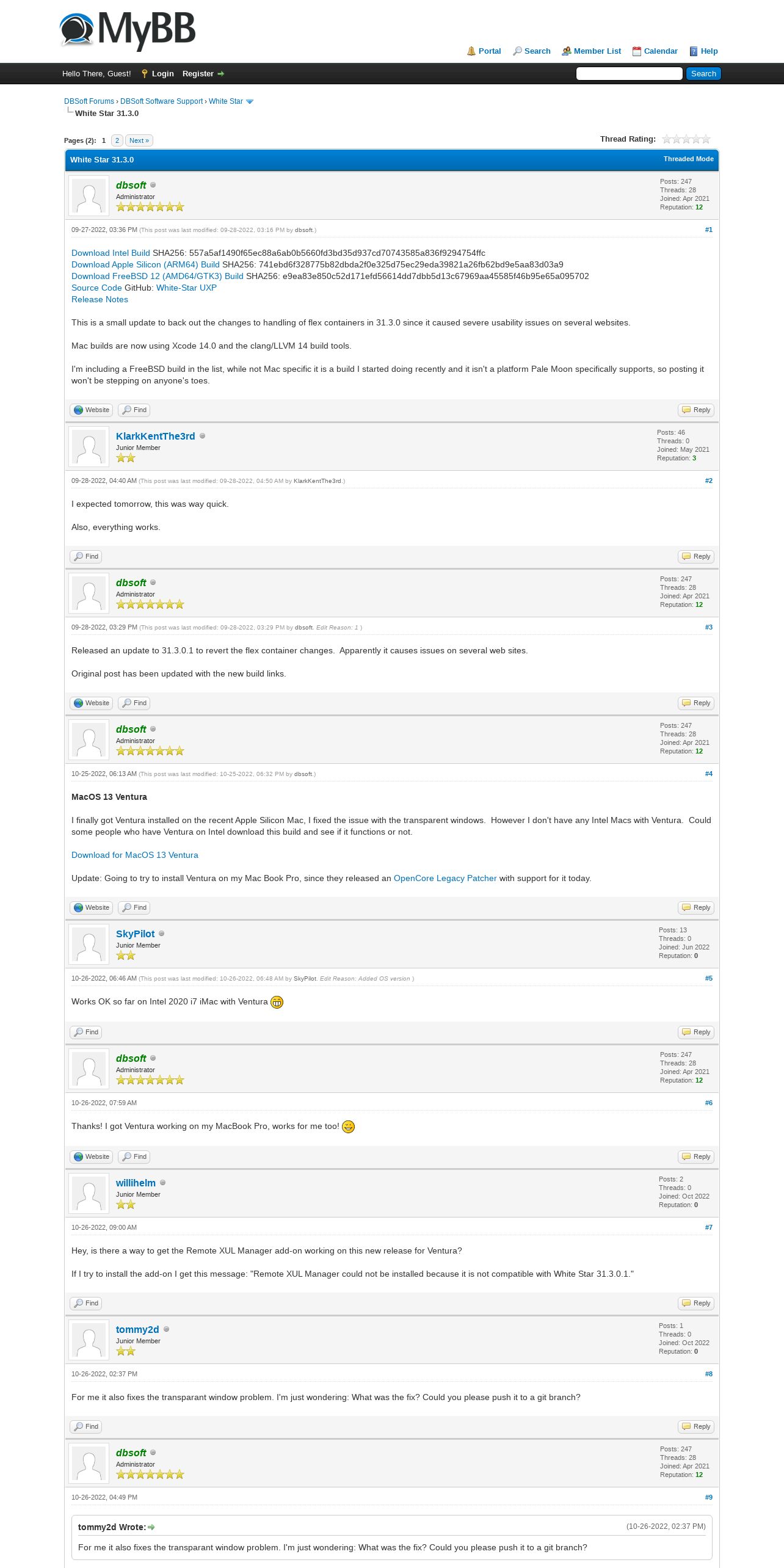Open post #3 permalink
This screenshot has width=784, height=1568.
pos(708,627)
